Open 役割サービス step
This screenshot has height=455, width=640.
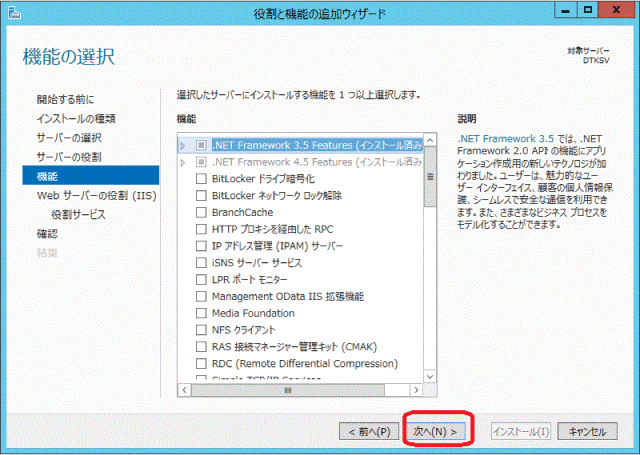pyautogui.click(x=78, y=214)
